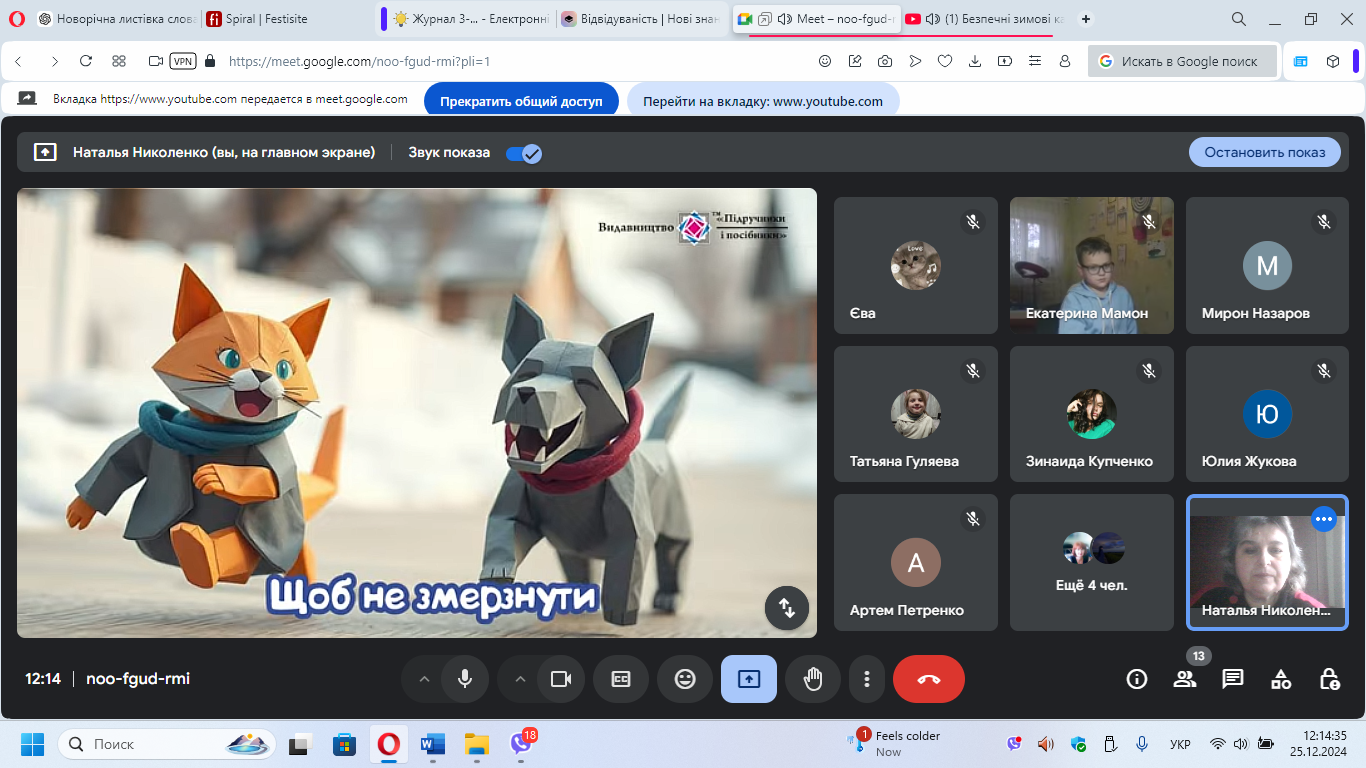Click Искать в Google поиск box
1366x768 pixels.
1182,61
